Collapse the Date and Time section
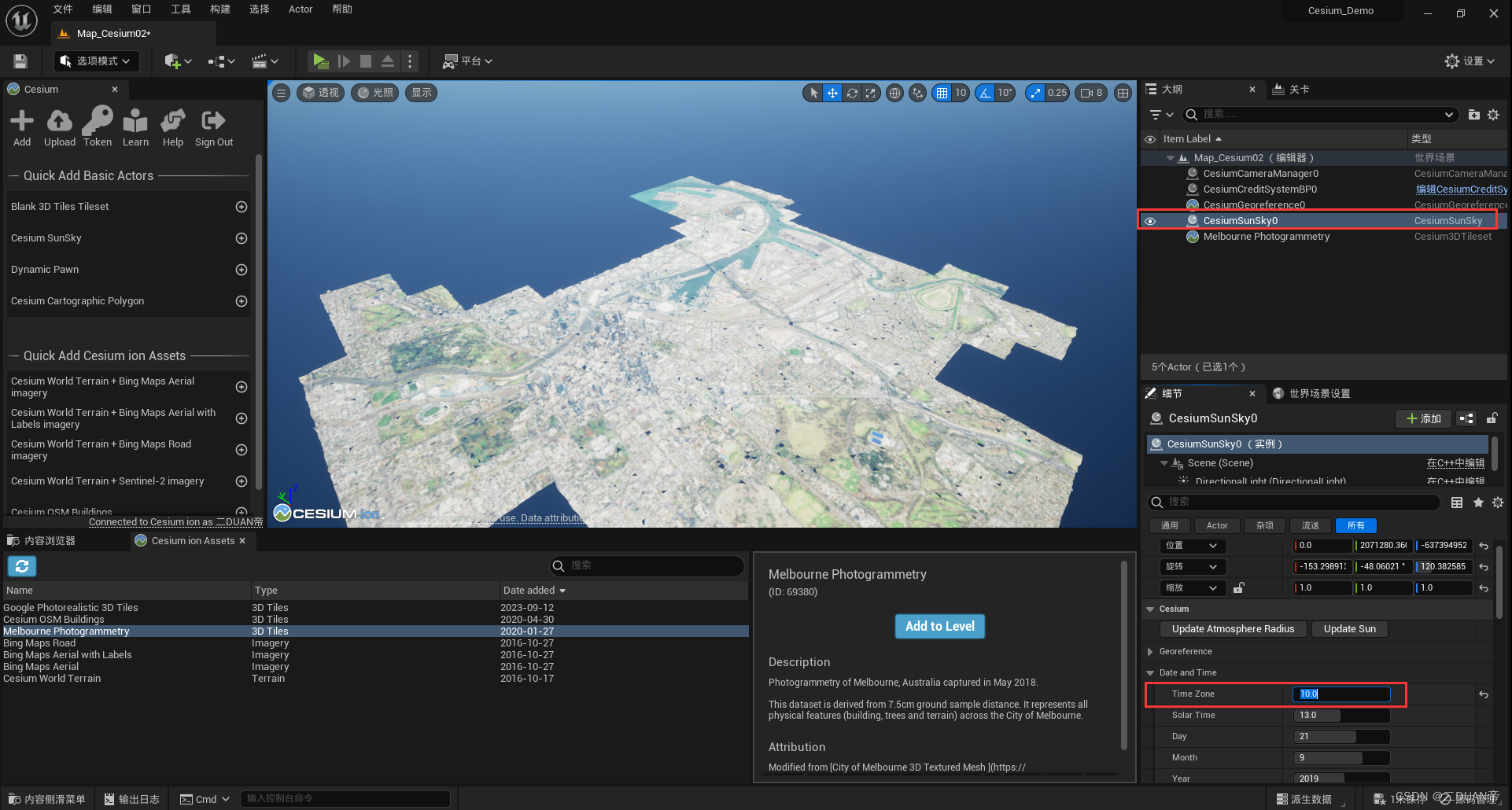The image size is (1512, 810). tap(1151, 672)
